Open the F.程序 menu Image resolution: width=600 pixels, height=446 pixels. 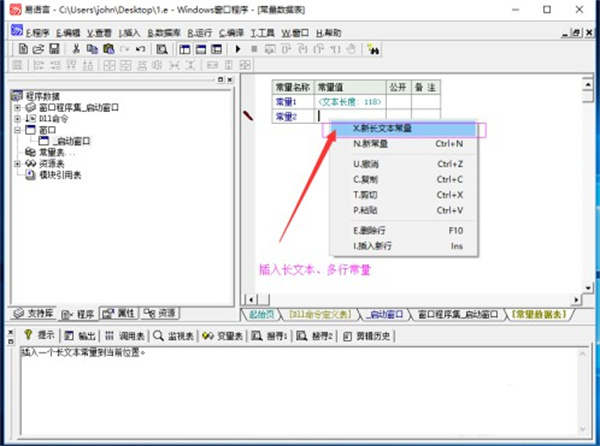tap(38, 33)
